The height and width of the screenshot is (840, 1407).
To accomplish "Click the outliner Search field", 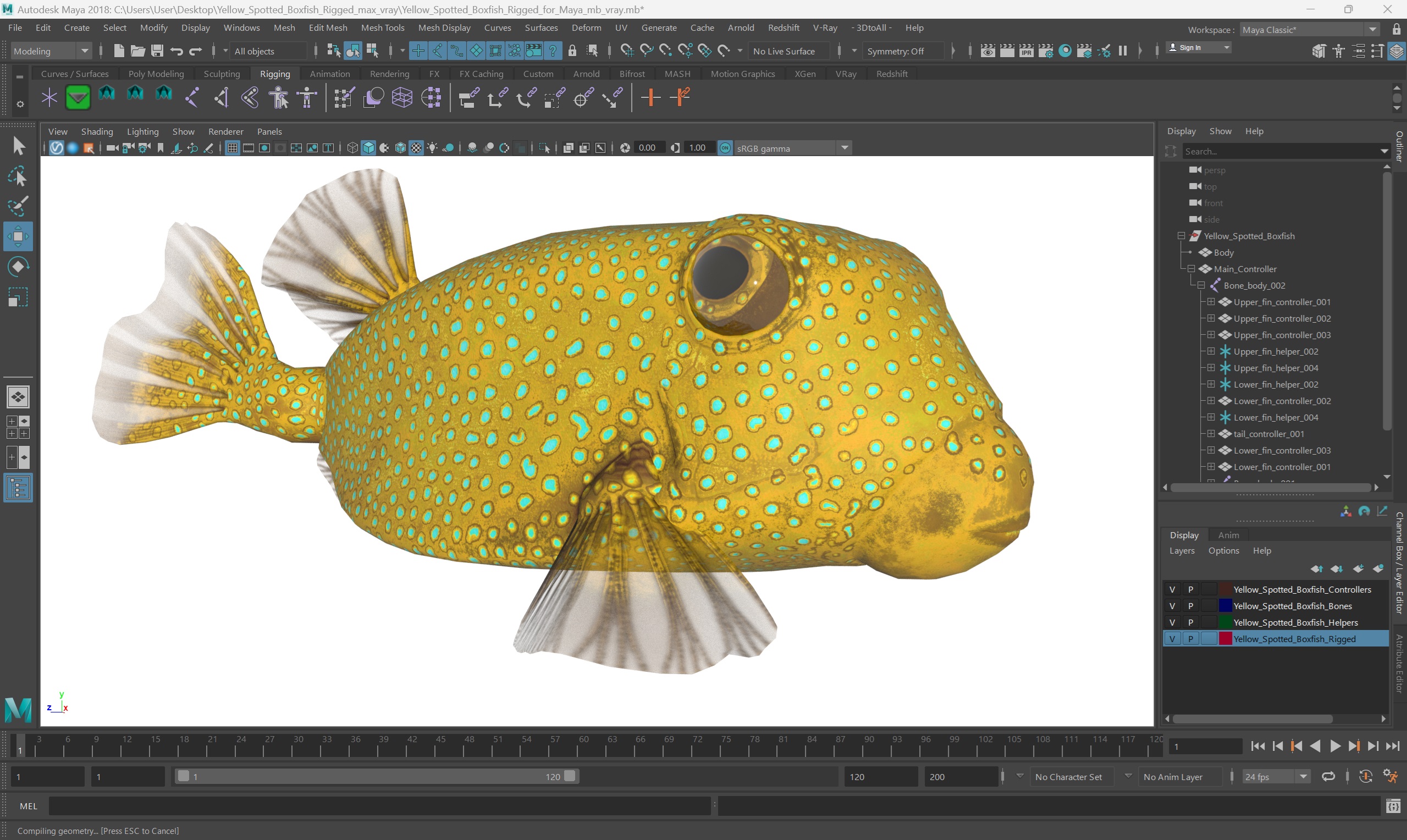I will tap(1280, 151).
